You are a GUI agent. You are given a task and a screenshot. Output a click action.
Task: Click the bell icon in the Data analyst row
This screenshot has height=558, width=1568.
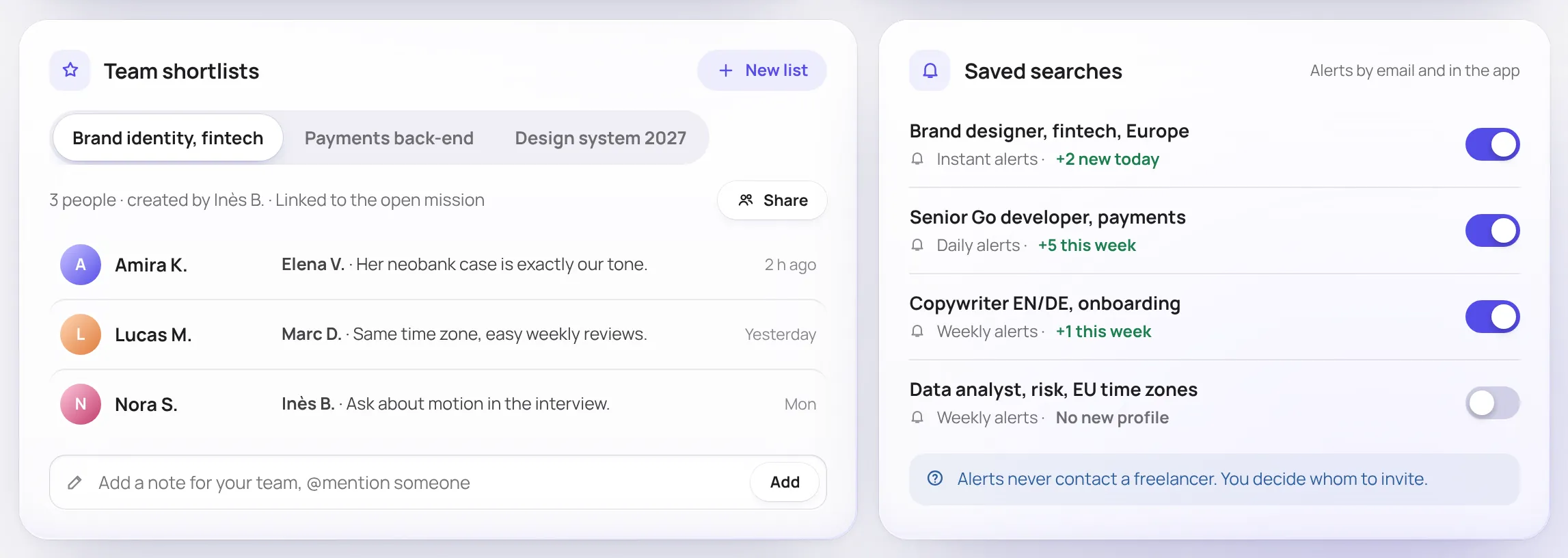(x=917, y=418)
